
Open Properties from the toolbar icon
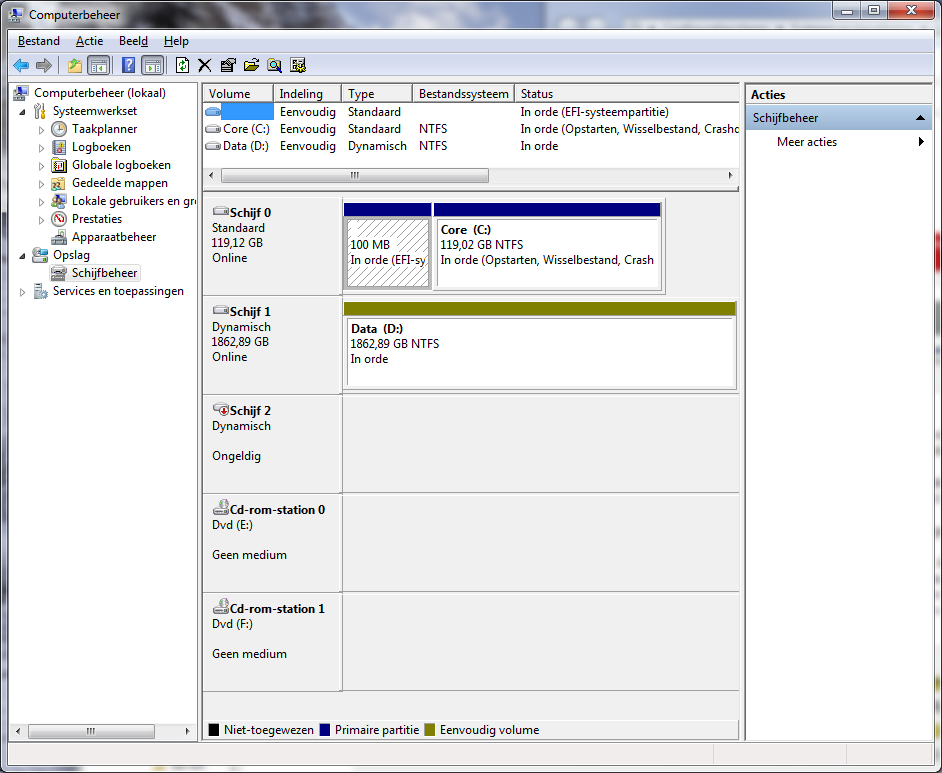coord(228,65)
